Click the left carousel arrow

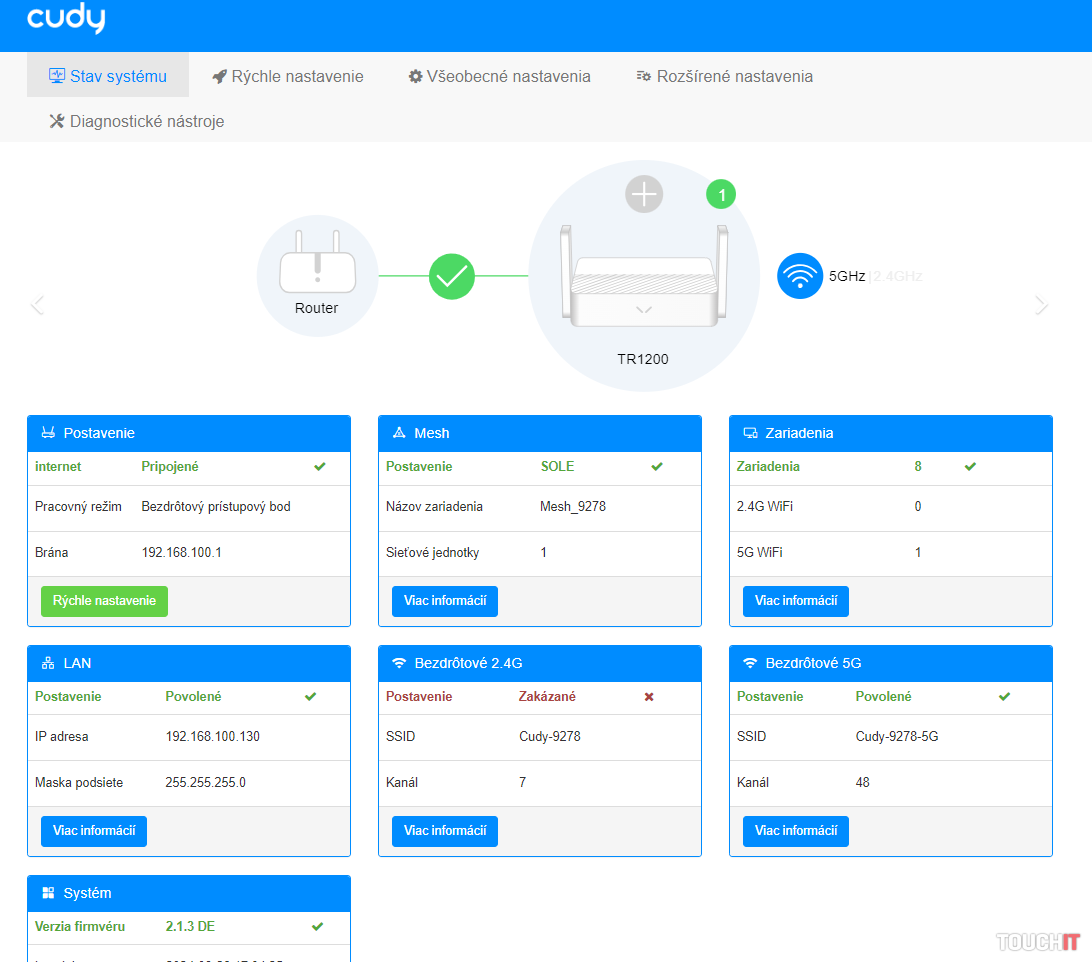tap(38, 305)
